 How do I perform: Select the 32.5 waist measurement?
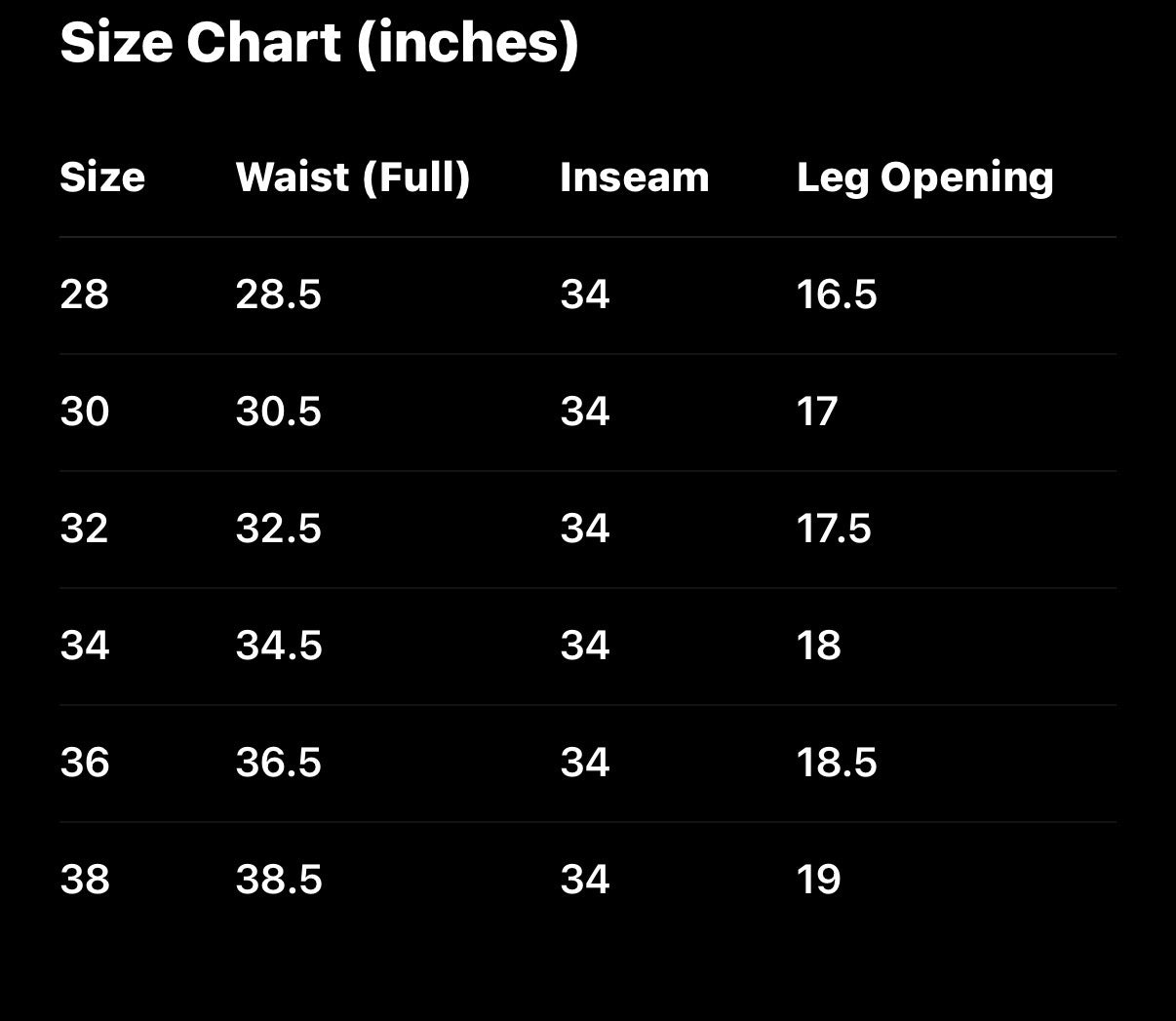[279, 529]
